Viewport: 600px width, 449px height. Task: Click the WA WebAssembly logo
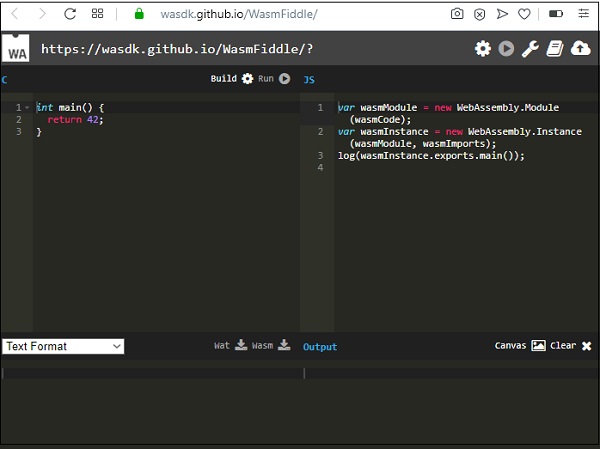[x=17, y=50]
